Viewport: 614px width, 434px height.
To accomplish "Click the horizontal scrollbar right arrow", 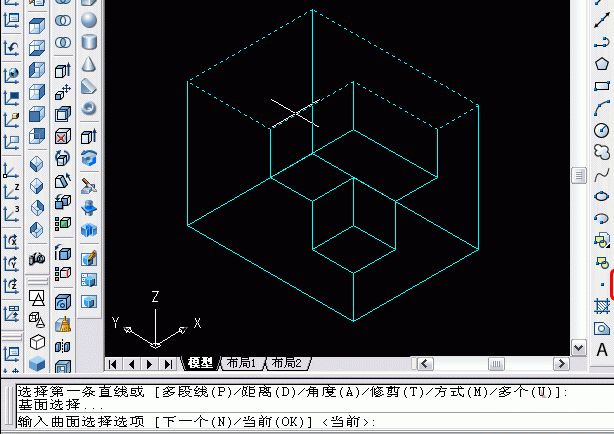I will tap(561, 363).
